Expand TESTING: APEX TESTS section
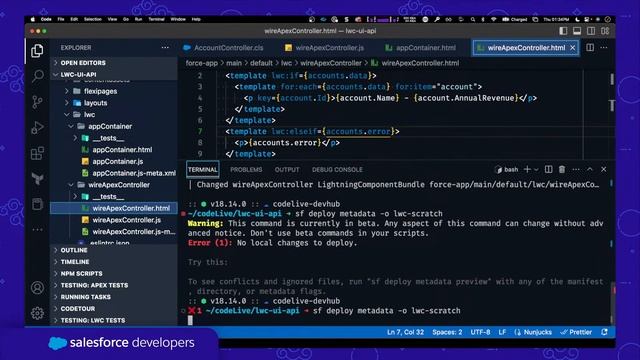This screenshot has width=640, height=360. tap(114, 285)
